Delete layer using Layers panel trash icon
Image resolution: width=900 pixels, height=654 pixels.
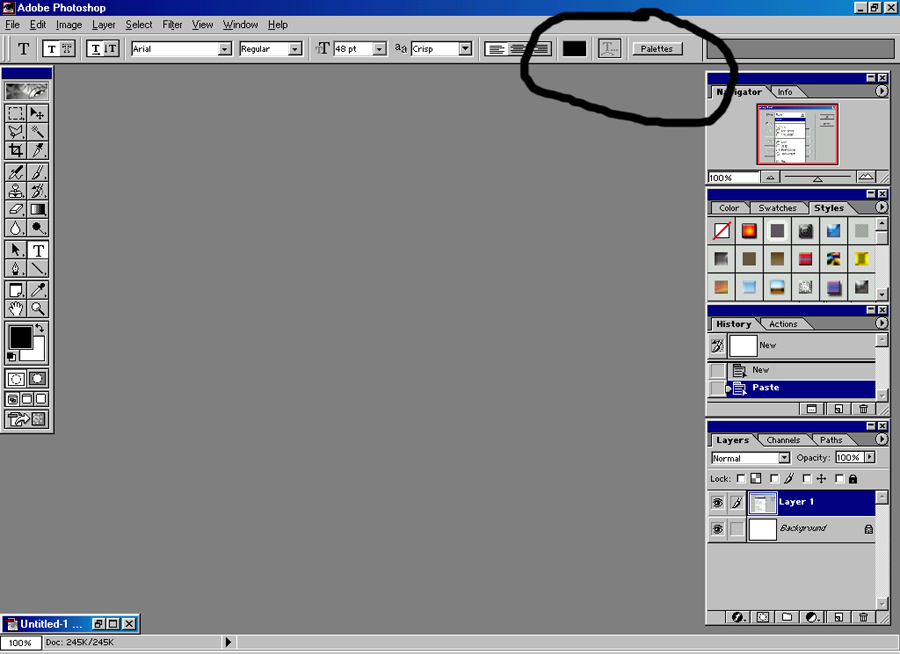pyautogui.click(x=863, y=618)
